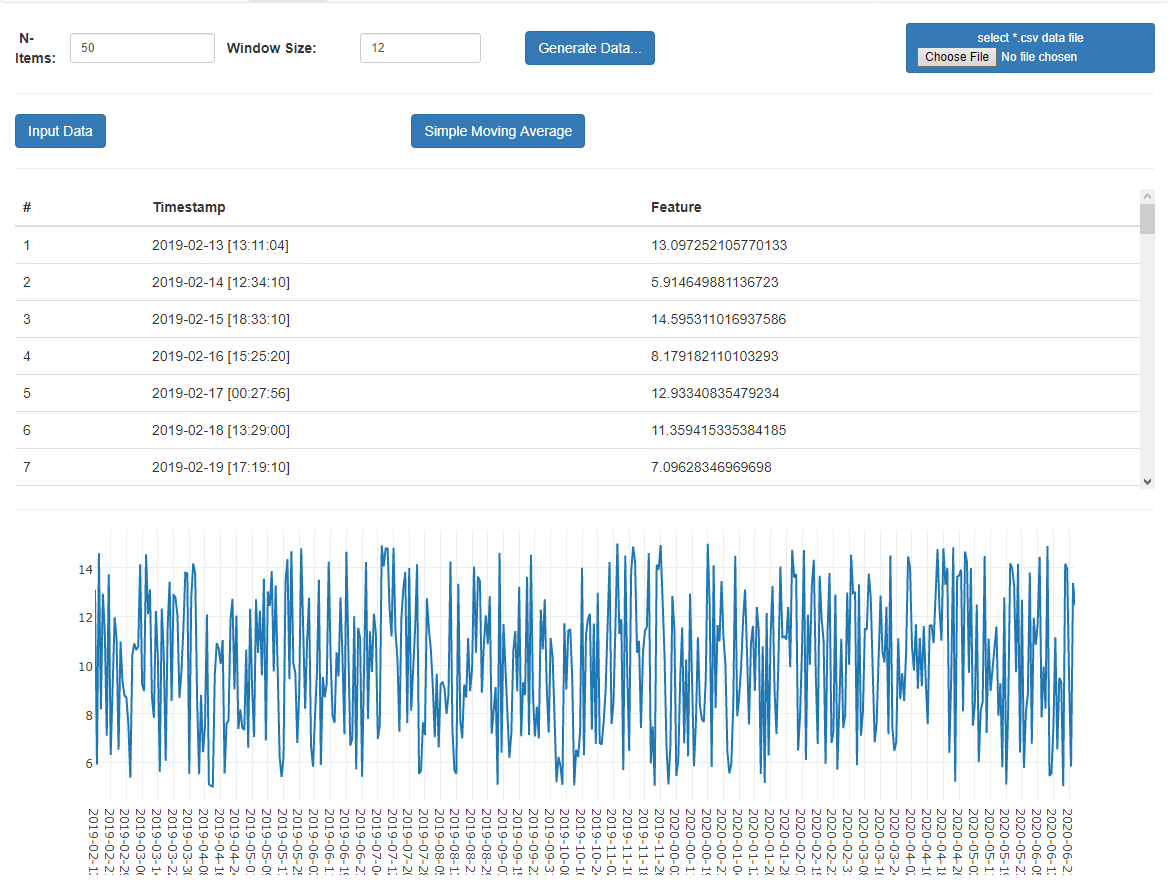Image resolution: width=1168 pixels, height=880 pixels.
Task: Click the y-axis label 6 on chart
Action: (89, 763)
